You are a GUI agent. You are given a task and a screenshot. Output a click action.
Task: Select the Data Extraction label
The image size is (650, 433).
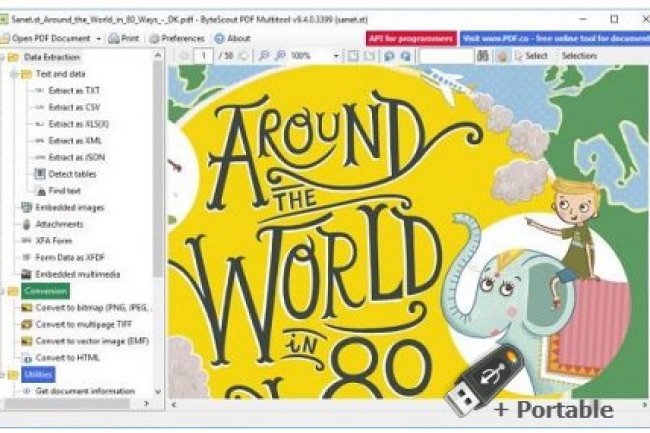coord(52,57)
